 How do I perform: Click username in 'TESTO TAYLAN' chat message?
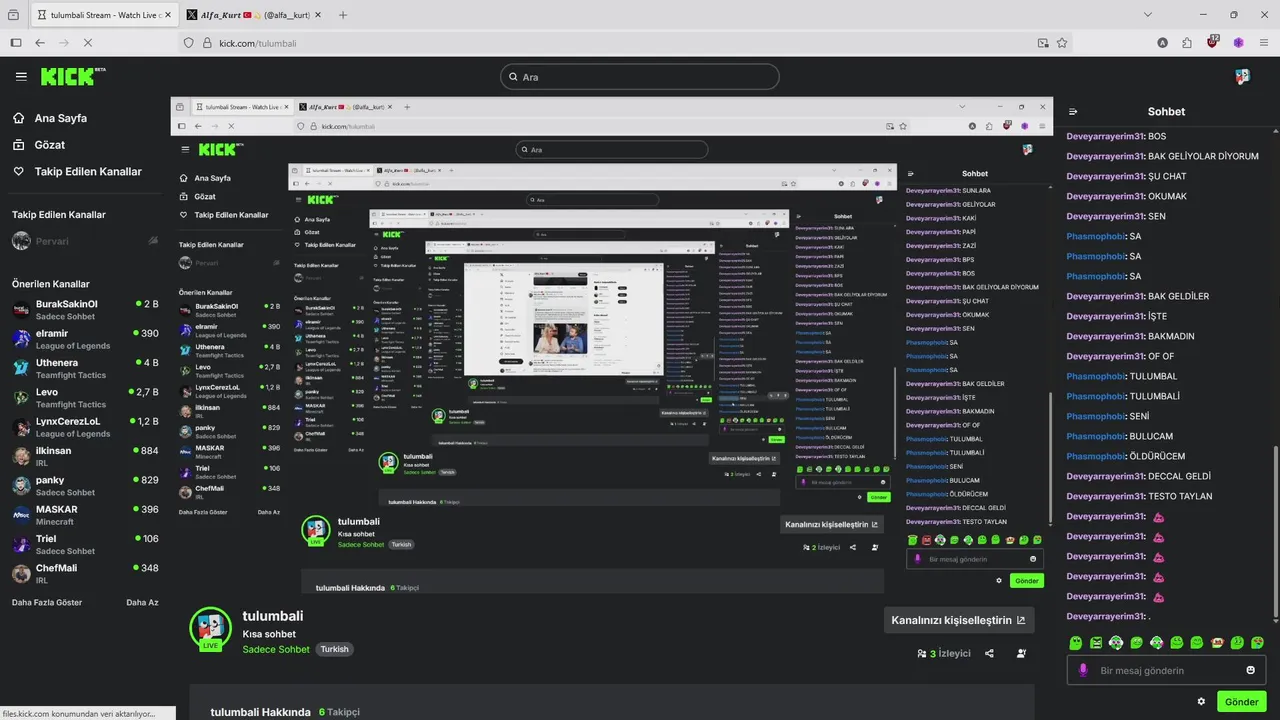[x=1105, y=496]
